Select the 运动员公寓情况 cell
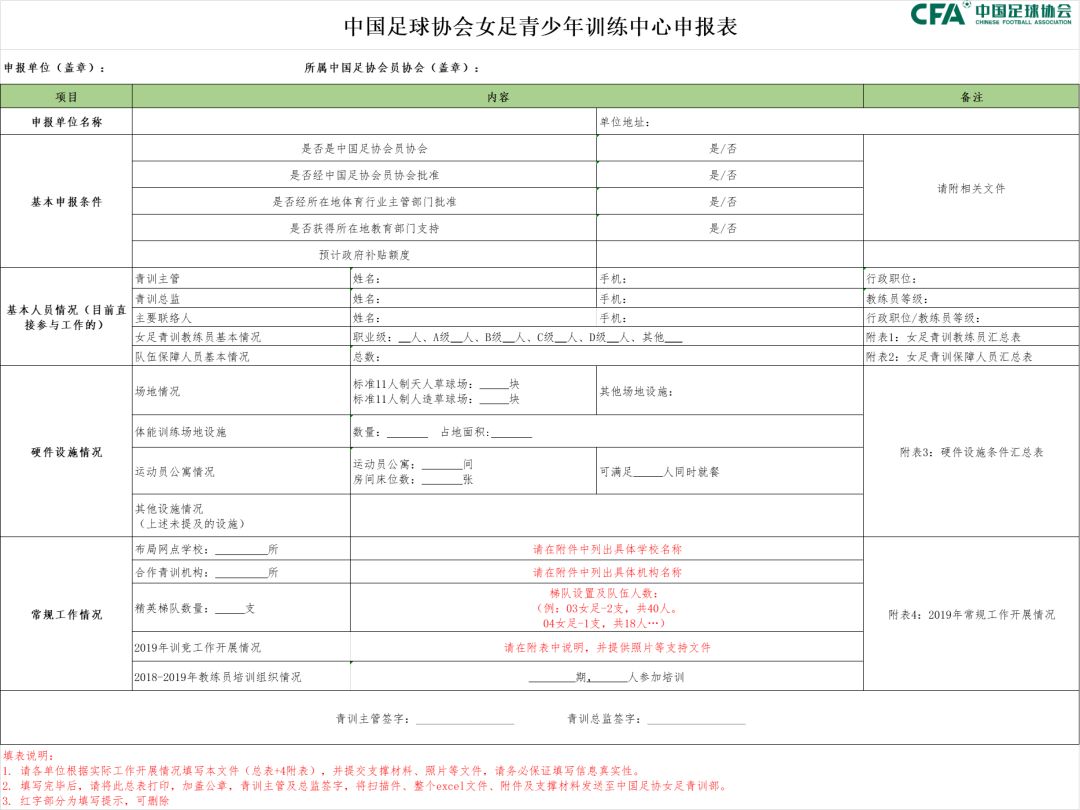 pos(242,472)
